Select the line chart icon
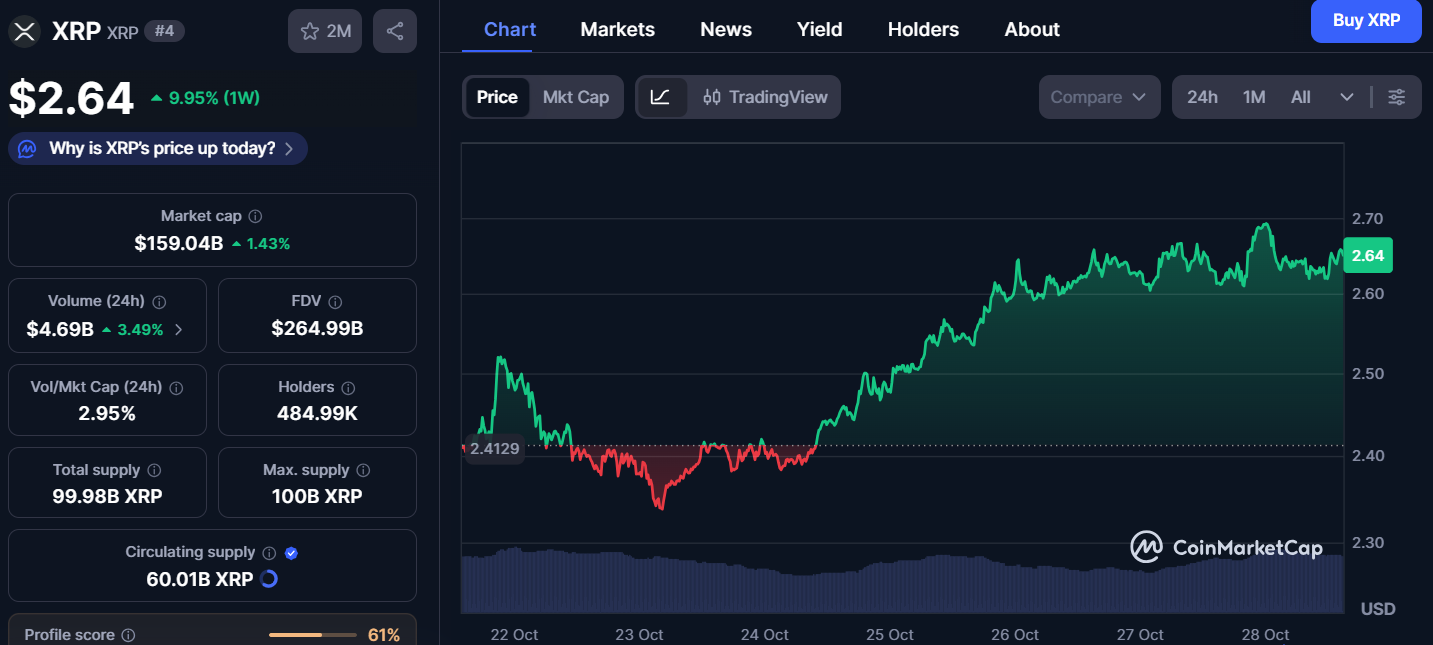 [x=660, y=97]
